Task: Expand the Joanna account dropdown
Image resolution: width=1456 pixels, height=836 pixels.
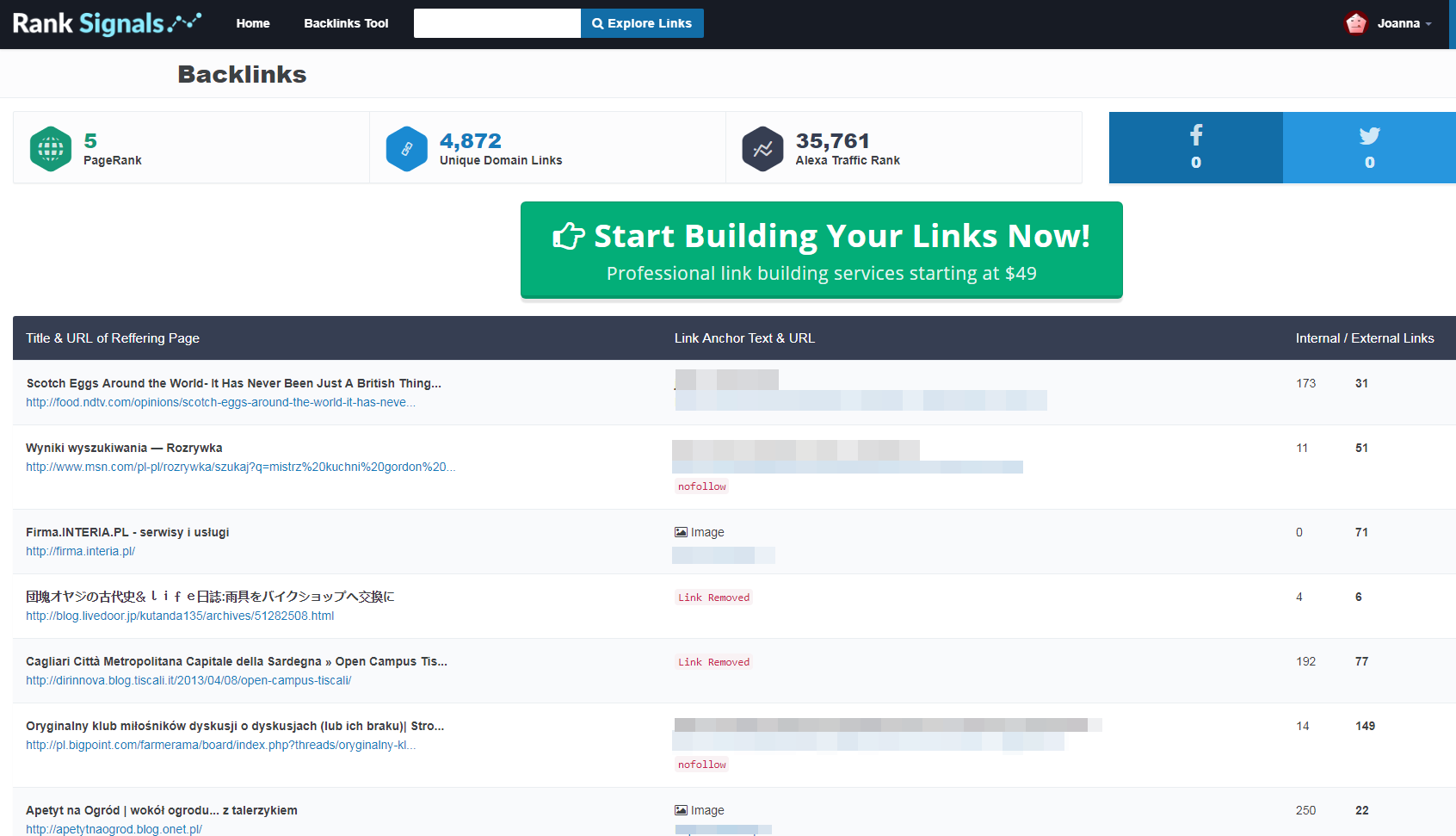Action: point(1404,23)
